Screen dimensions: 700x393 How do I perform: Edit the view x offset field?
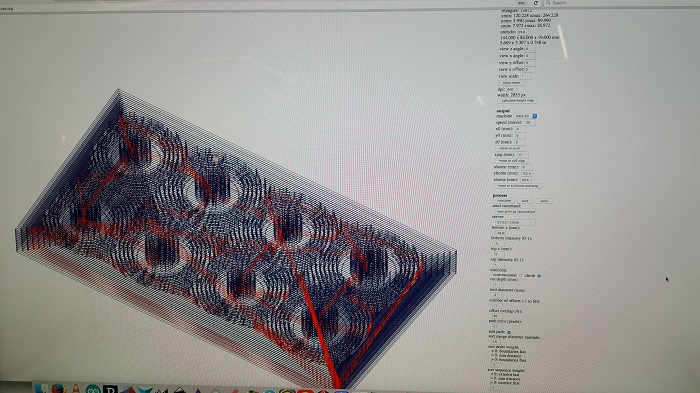point(530,70)
